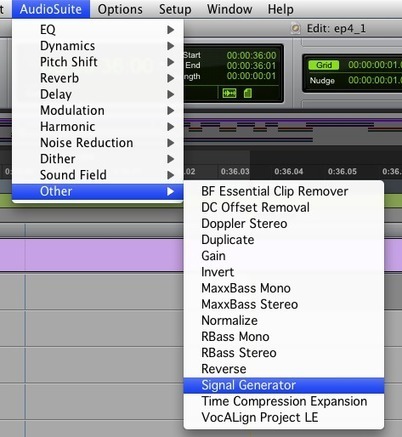Click the session icon beside Edit: ep4_1
Viewport: 402px width, 437px height.
[296, 29]
